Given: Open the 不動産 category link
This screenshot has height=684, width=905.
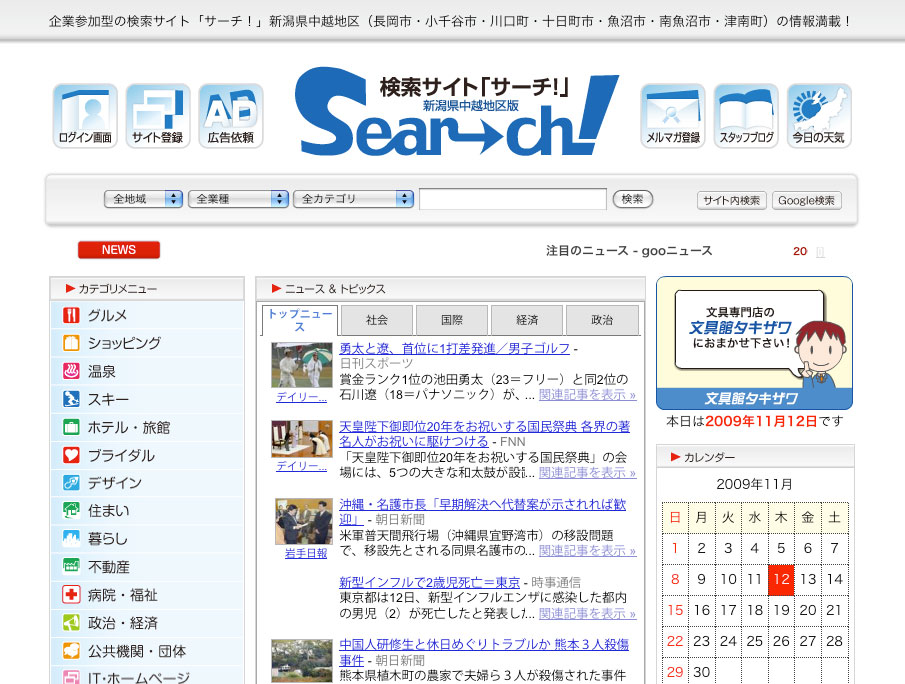Looking at the screenshot, I should (109, 567).
